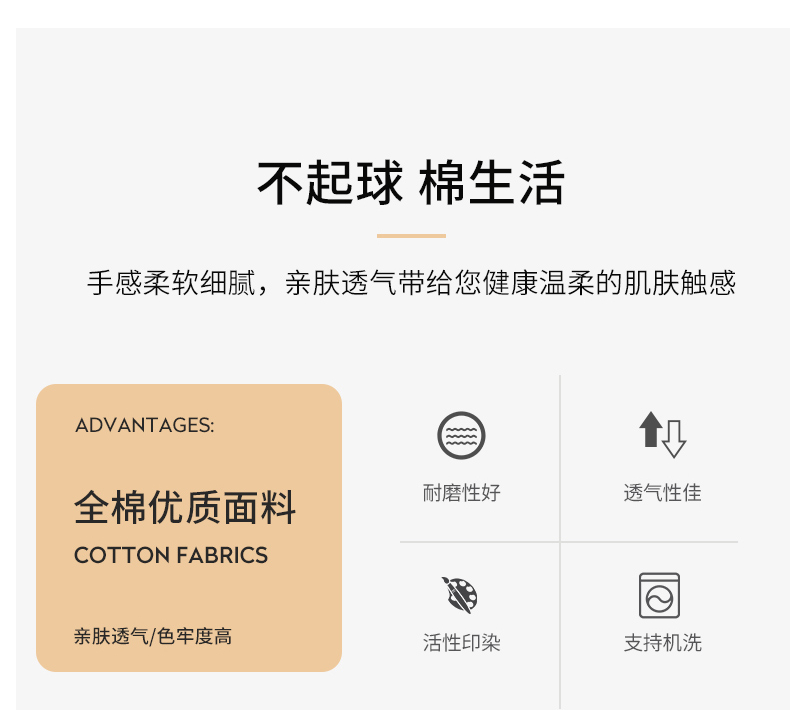Click the 不起球 棉生活 headline

(411, 182)
